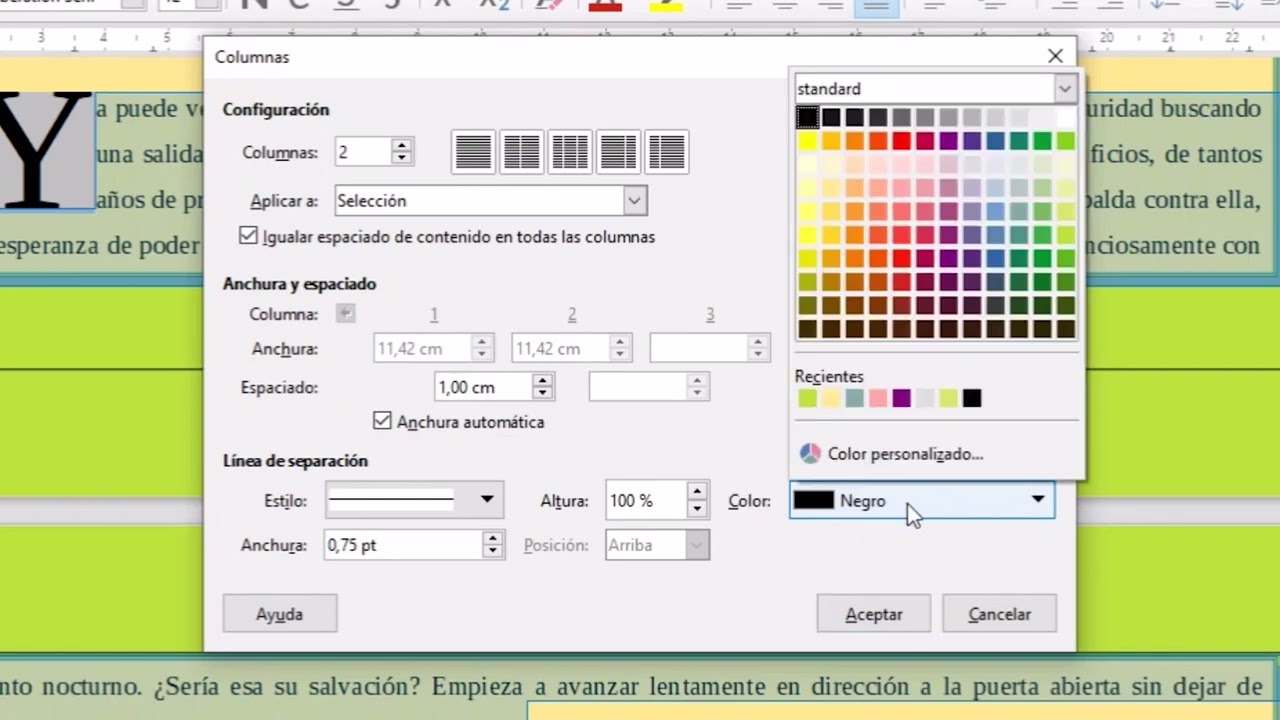Select the black swatch under Recientes
The image size is (1280, 720).
[x=972, y=398]
